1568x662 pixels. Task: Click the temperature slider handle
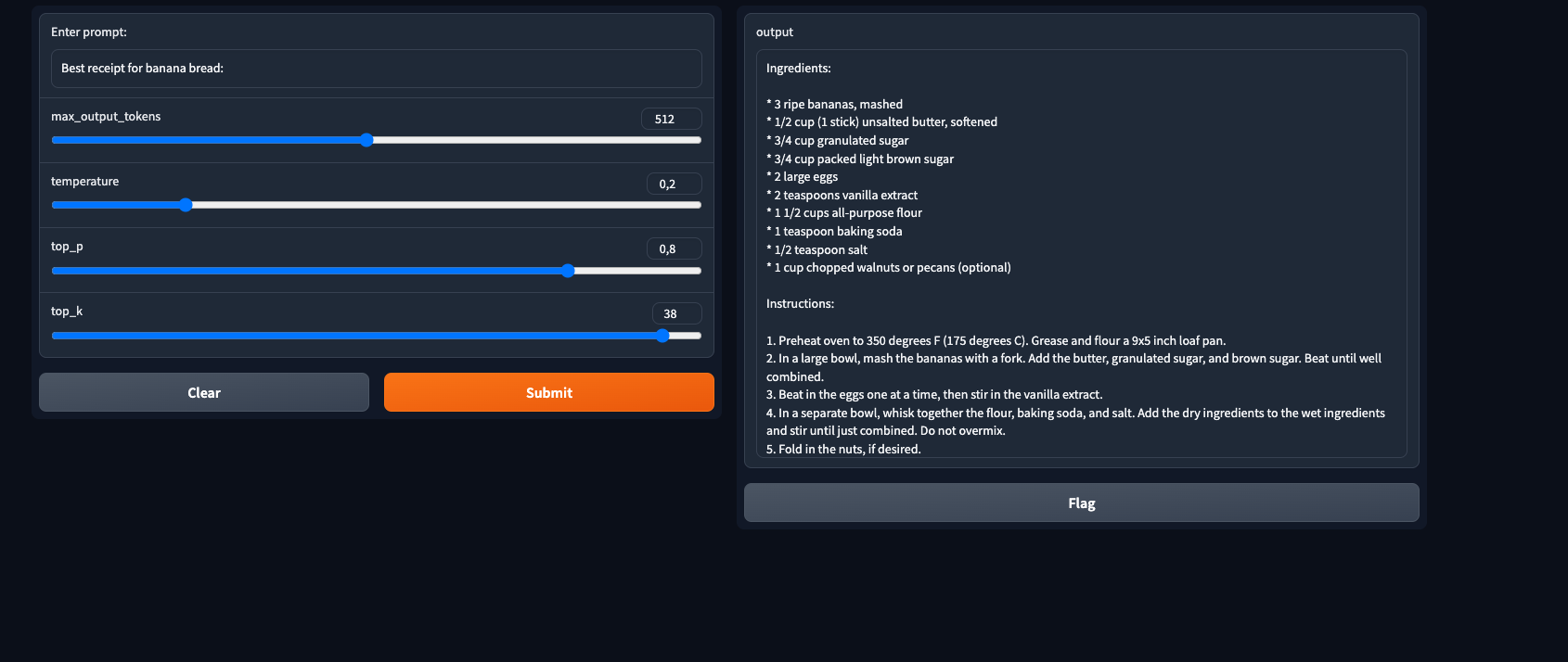click(x=186, y=205)
